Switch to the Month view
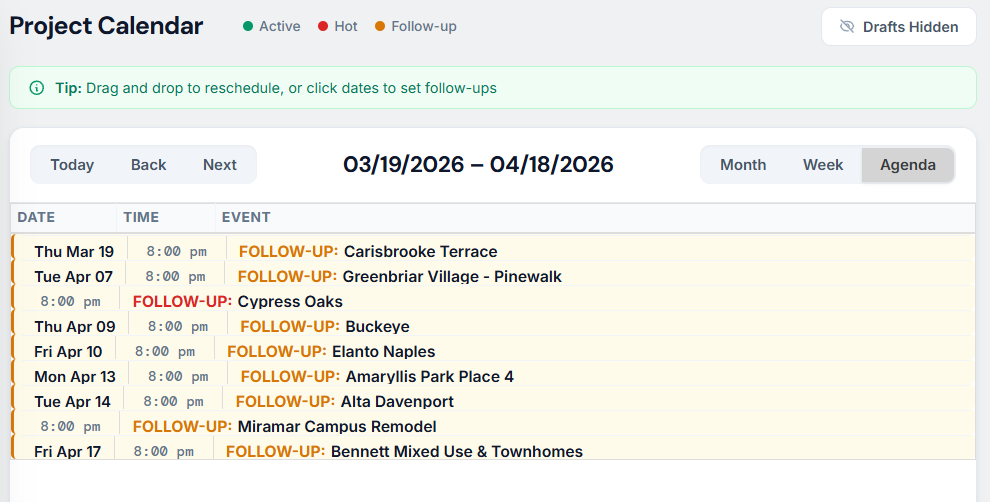This screenshot has width=990, height=502. (743, 165)
